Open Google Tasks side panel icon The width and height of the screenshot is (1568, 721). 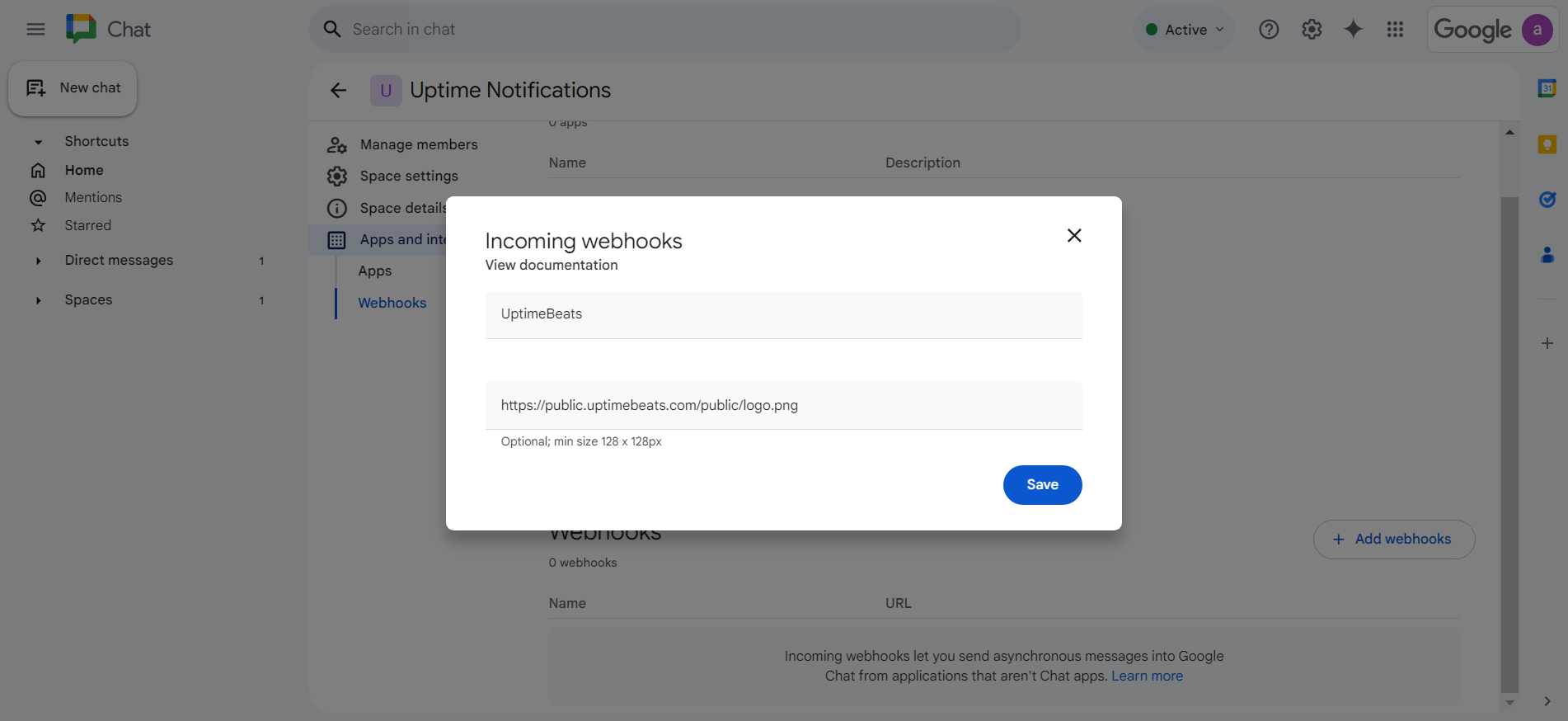1547,199
